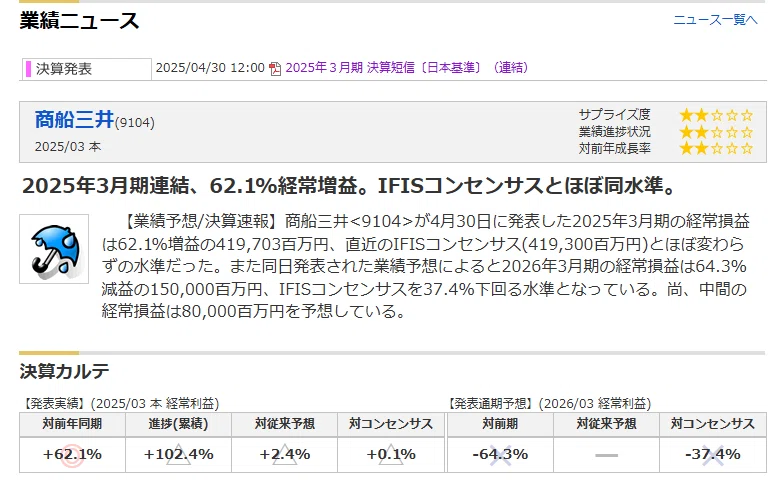Click the red circle mark on +62.1%
Screen dimensions: 775x485
coord(72,455)
